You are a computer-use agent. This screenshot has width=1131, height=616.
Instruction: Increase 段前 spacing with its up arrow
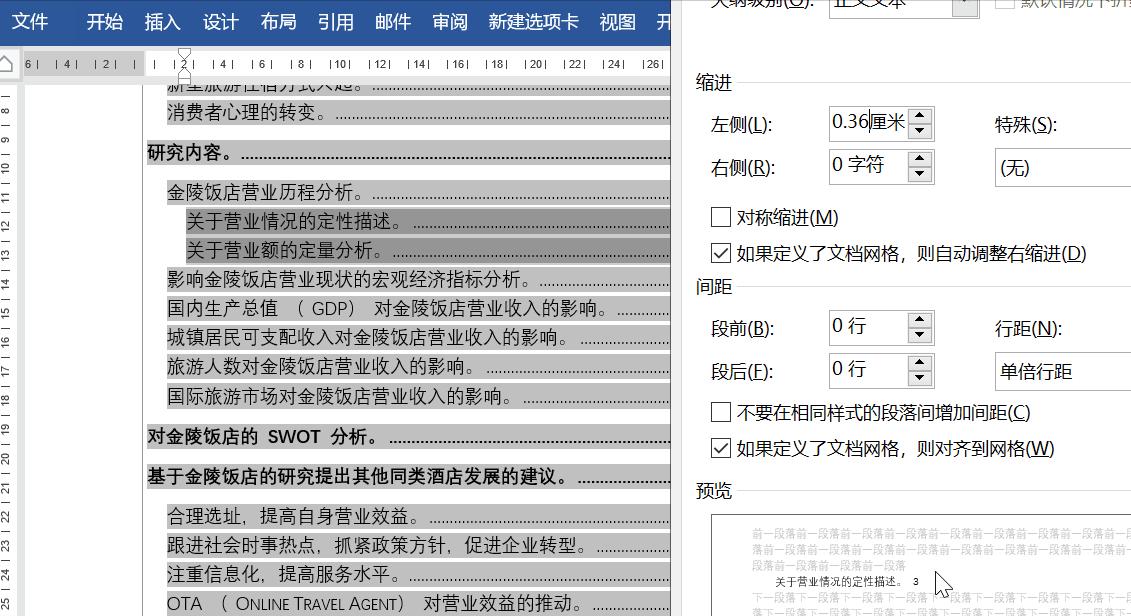coord(920,320)
